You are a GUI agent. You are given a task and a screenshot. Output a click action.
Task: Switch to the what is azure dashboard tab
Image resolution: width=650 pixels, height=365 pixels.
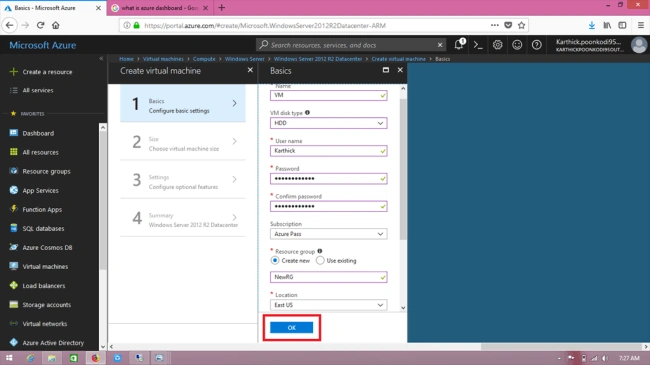(x=160, y=8)
